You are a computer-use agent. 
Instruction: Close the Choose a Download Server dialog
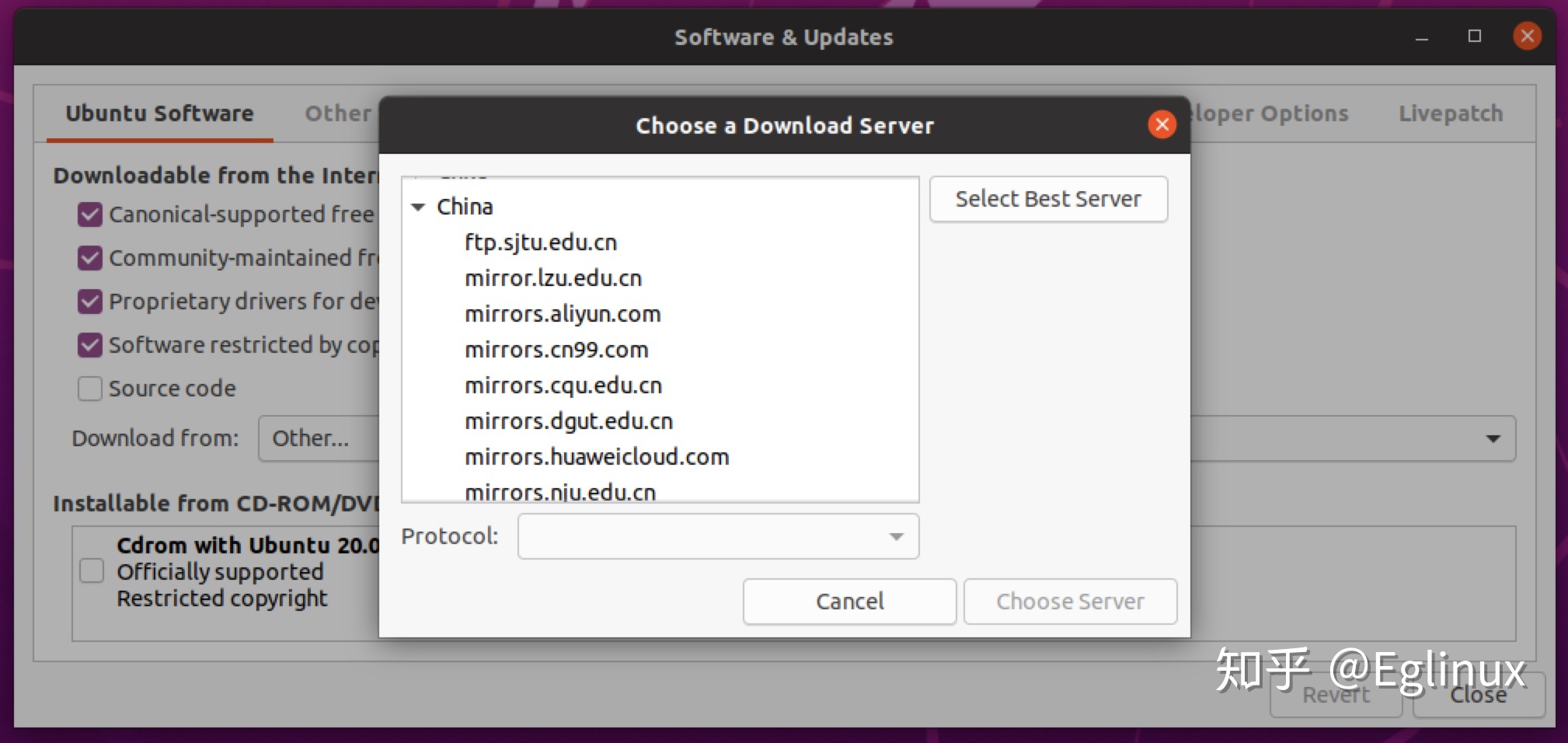(x=1162, y=124)
